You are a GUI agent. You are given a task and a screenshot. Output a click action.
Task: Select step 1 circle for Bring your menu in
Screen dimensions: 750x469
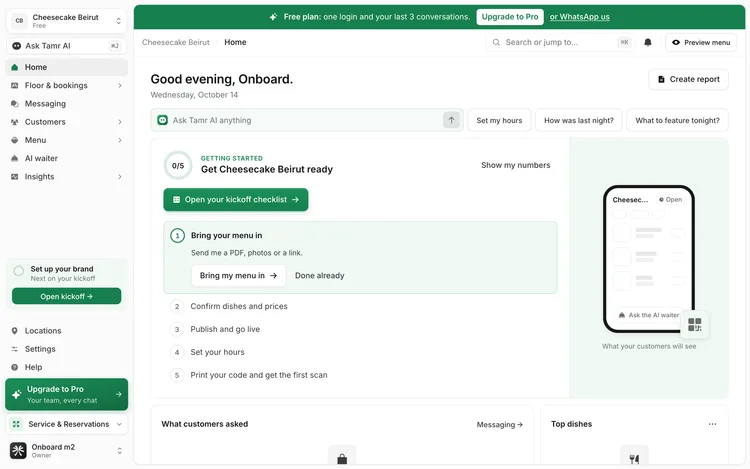(x=177, y=235)
